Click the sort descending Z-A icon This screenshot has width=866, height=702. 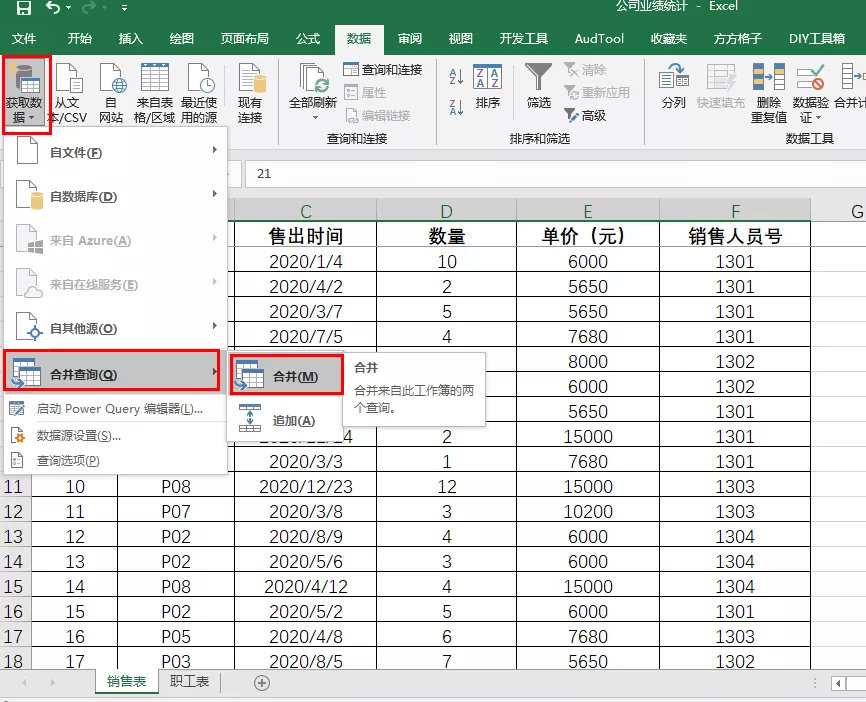coord(456,107)
